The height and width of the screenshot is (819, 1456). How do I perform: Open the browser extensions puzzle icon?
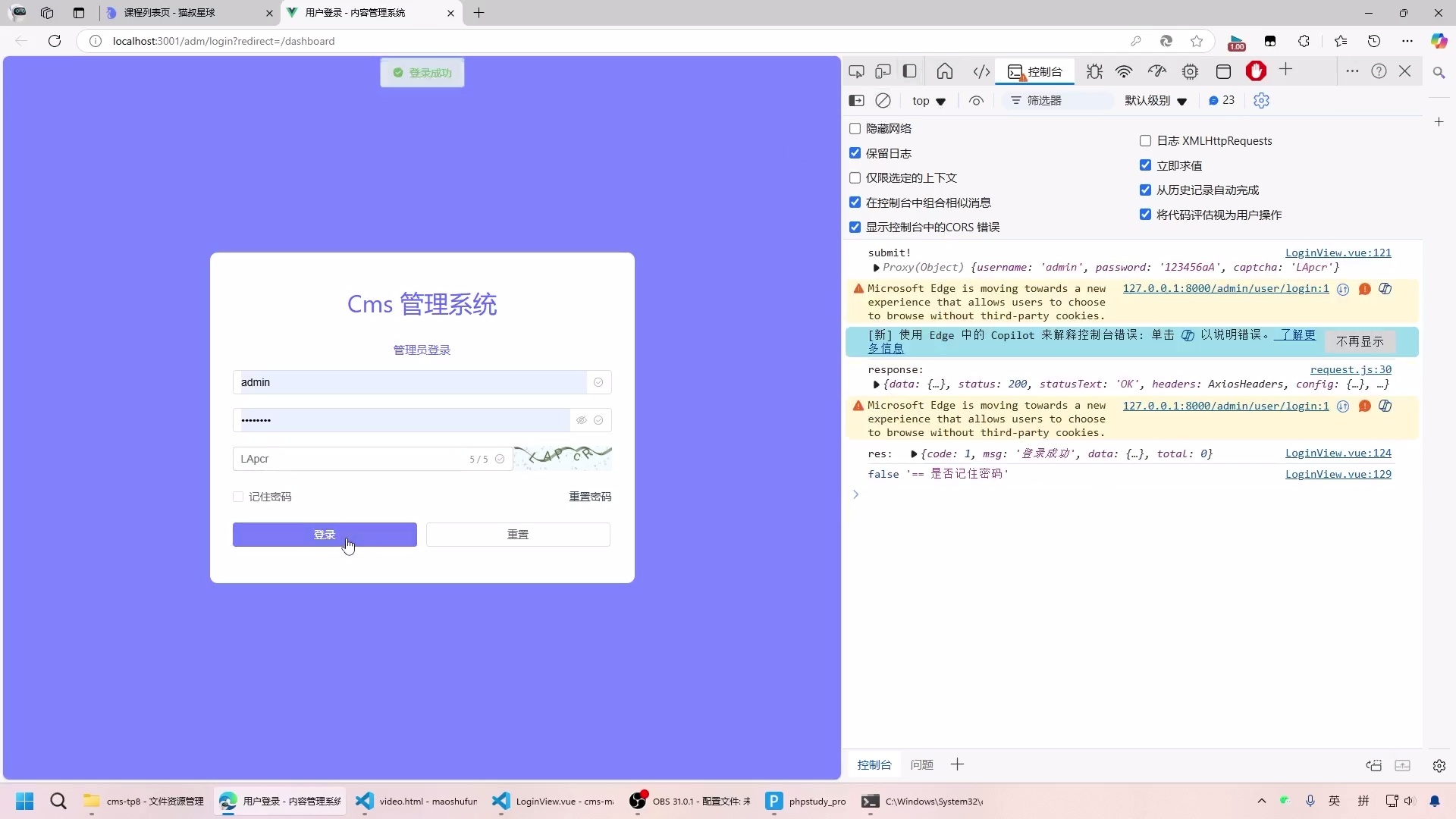point(1304,41)
